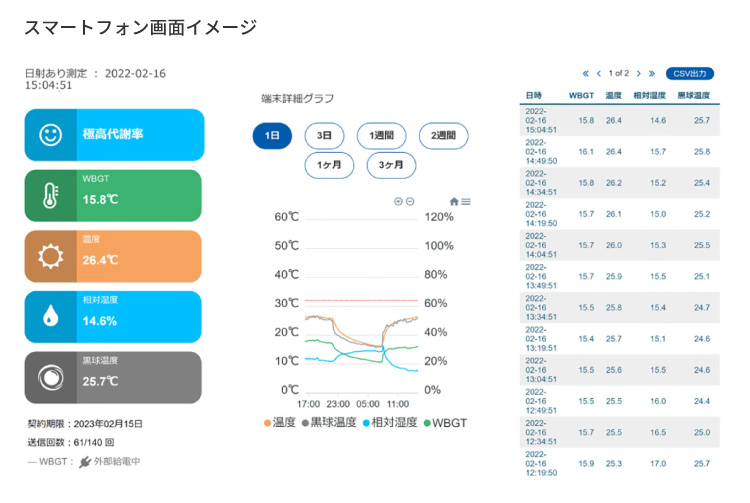Click the external power plug icon

(85, 462)
